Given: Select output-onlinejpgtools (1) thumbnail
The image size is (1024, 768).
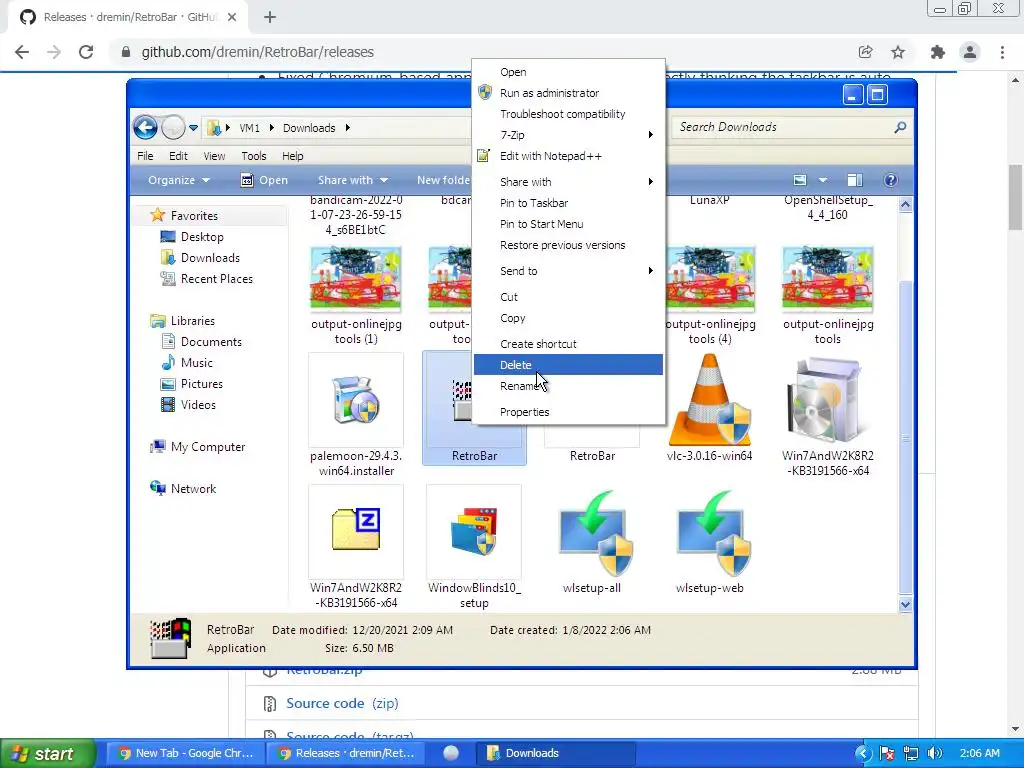Looking at the screenshot, I should pos(356,279).
